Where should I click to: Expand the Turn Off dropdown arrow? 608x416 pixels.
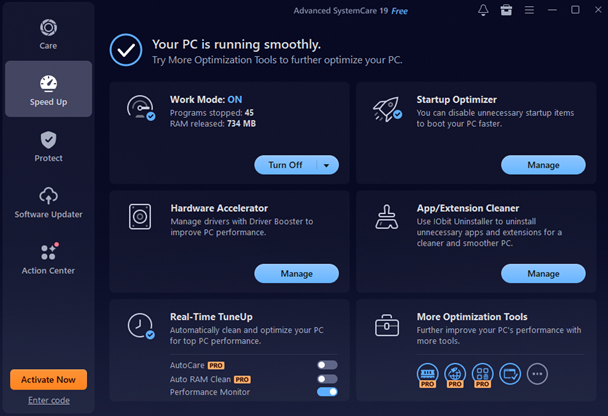point(325,165)
